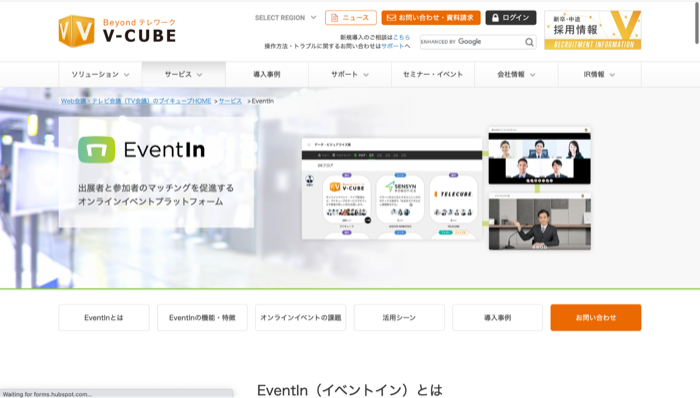Click the Google search input field
Image resolution: width=700 pixels, height=398 pixels.
click(x=472, y=42)
